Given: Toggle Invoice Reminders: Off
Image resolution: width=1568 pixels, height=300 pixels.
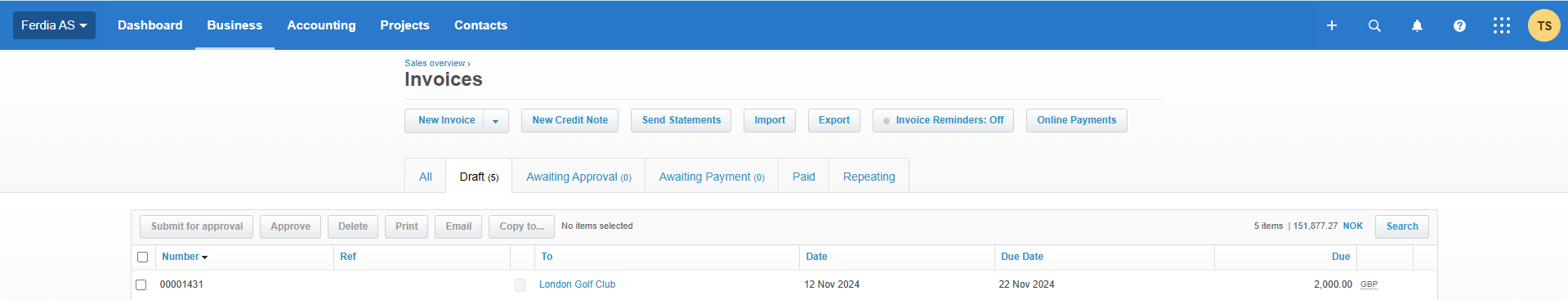Looking at the screenshot, I should (943, 120).
